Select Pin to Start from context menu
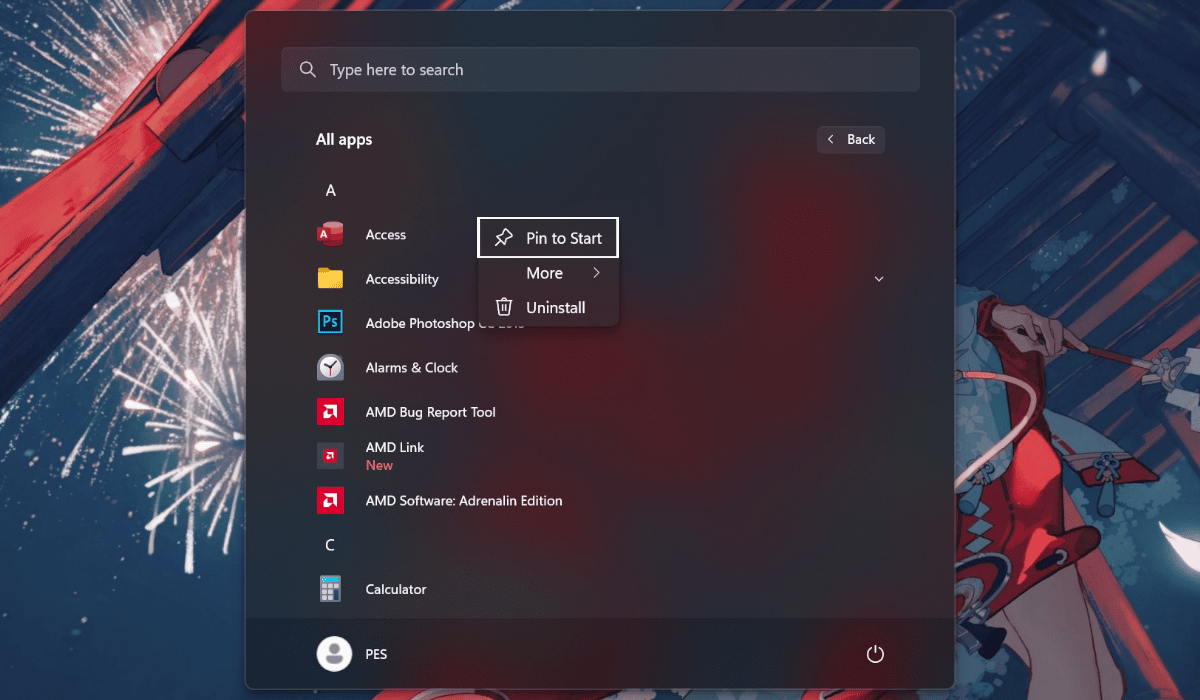This screenshot has width=1200, height=700. point(548,238)
